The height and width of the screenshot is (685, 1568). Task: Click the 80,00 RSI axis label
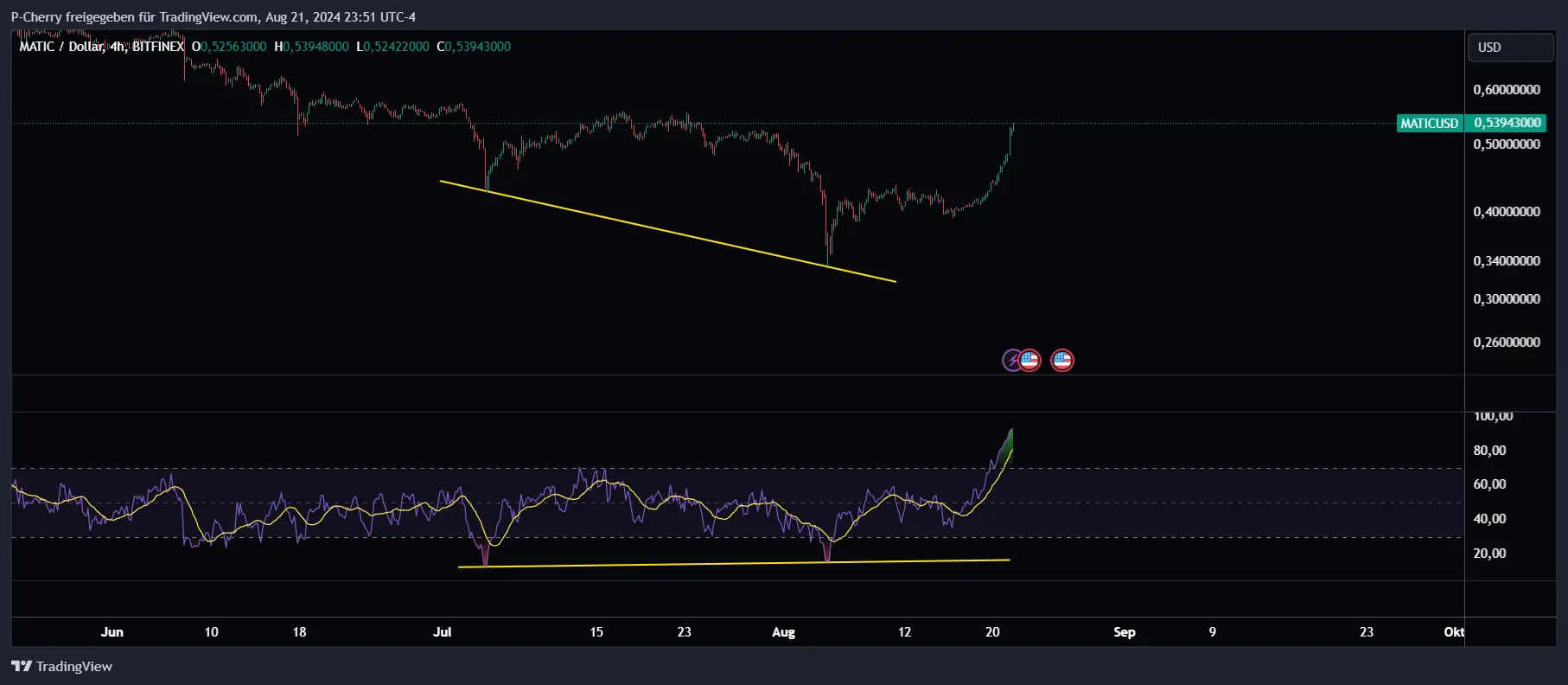1489,451
